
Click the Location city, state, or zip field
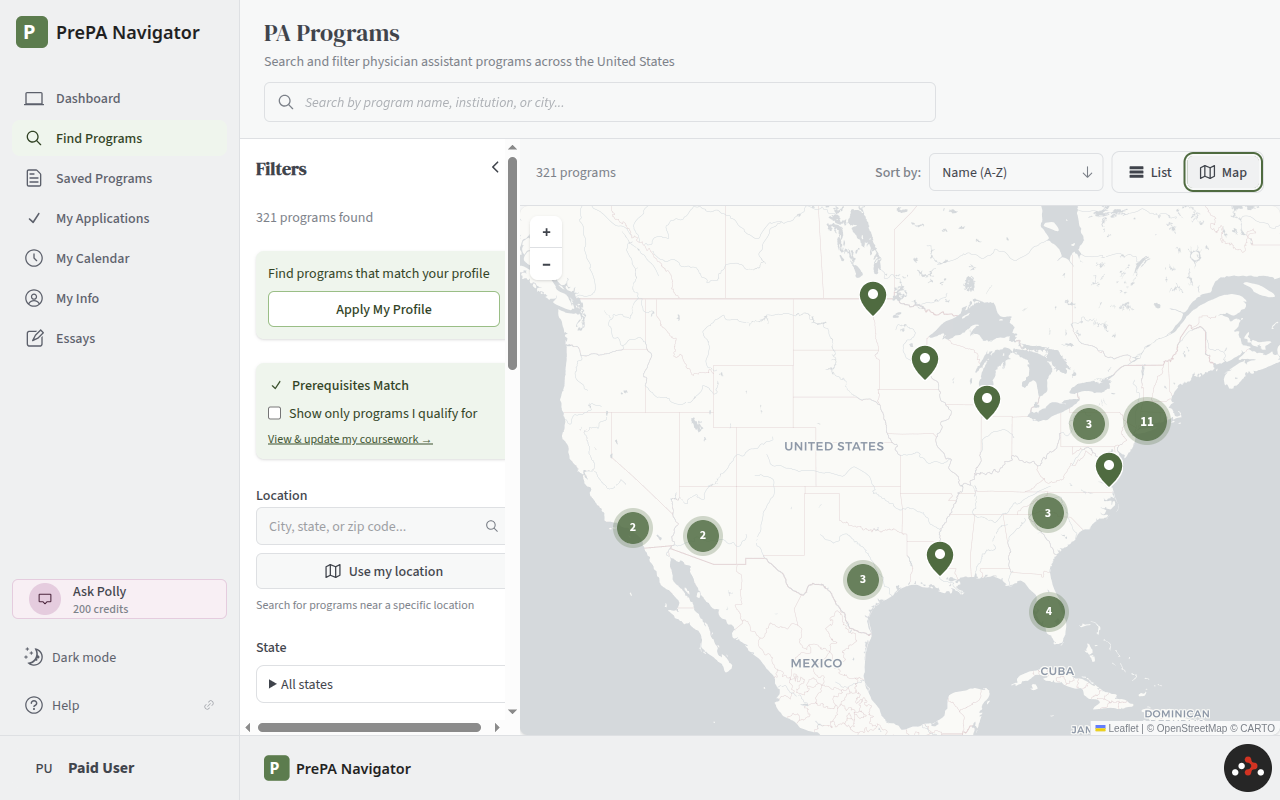[381, 526]
